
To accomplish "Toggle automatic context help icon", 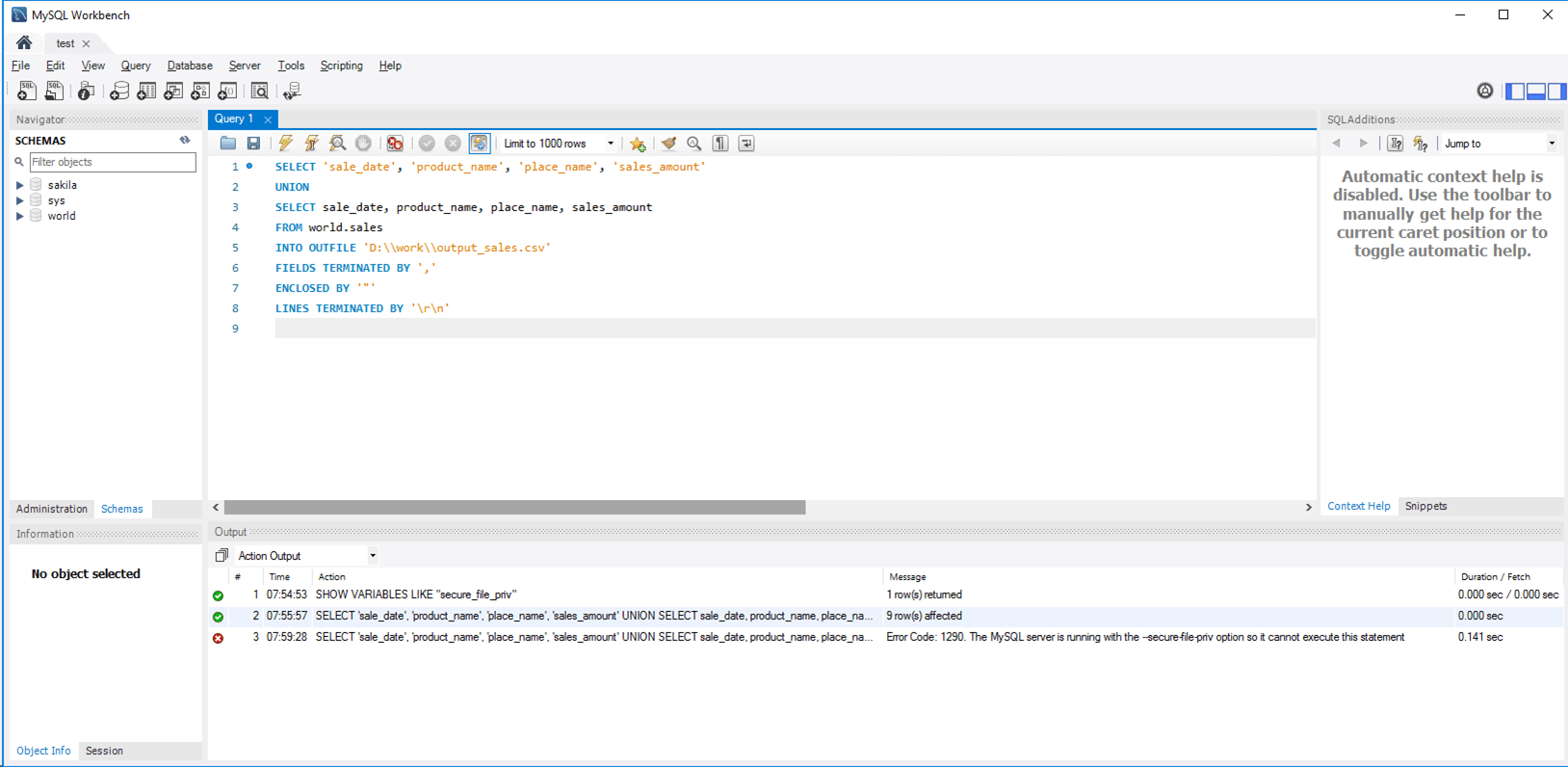I will (1421, 144).
